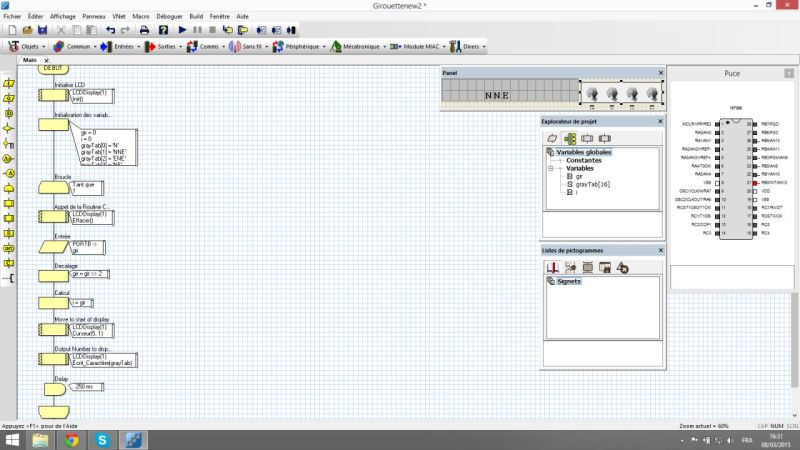
Task: Open the Build menu
Action: point(196,16)
